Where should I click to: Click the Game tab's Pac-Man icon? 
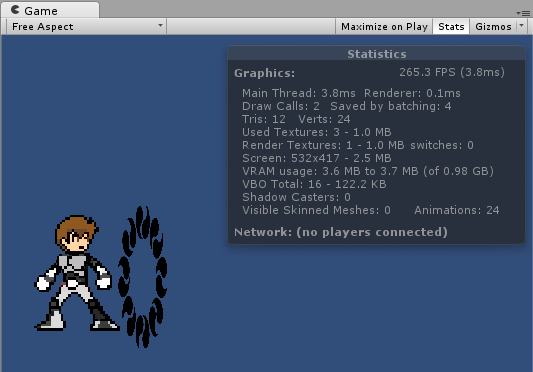pyautogui.click(x=15, y=10)
